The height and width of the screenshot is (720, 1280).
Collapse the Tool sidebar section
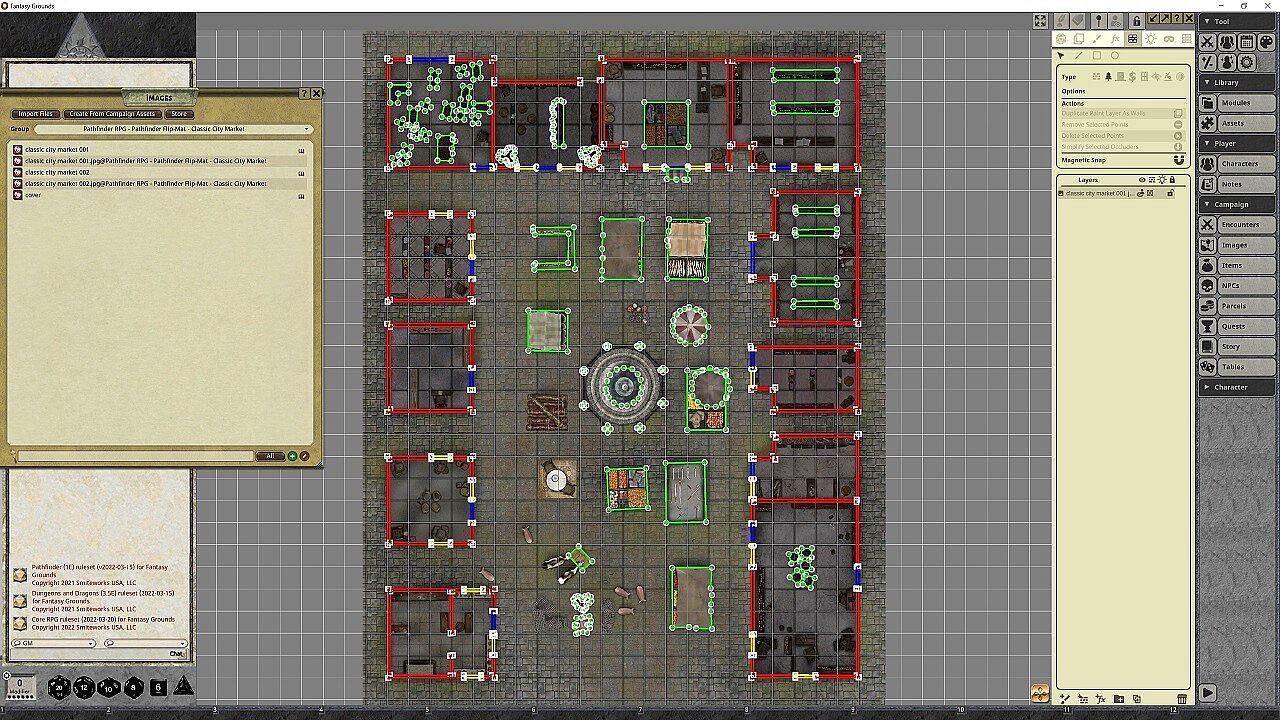1237,21
